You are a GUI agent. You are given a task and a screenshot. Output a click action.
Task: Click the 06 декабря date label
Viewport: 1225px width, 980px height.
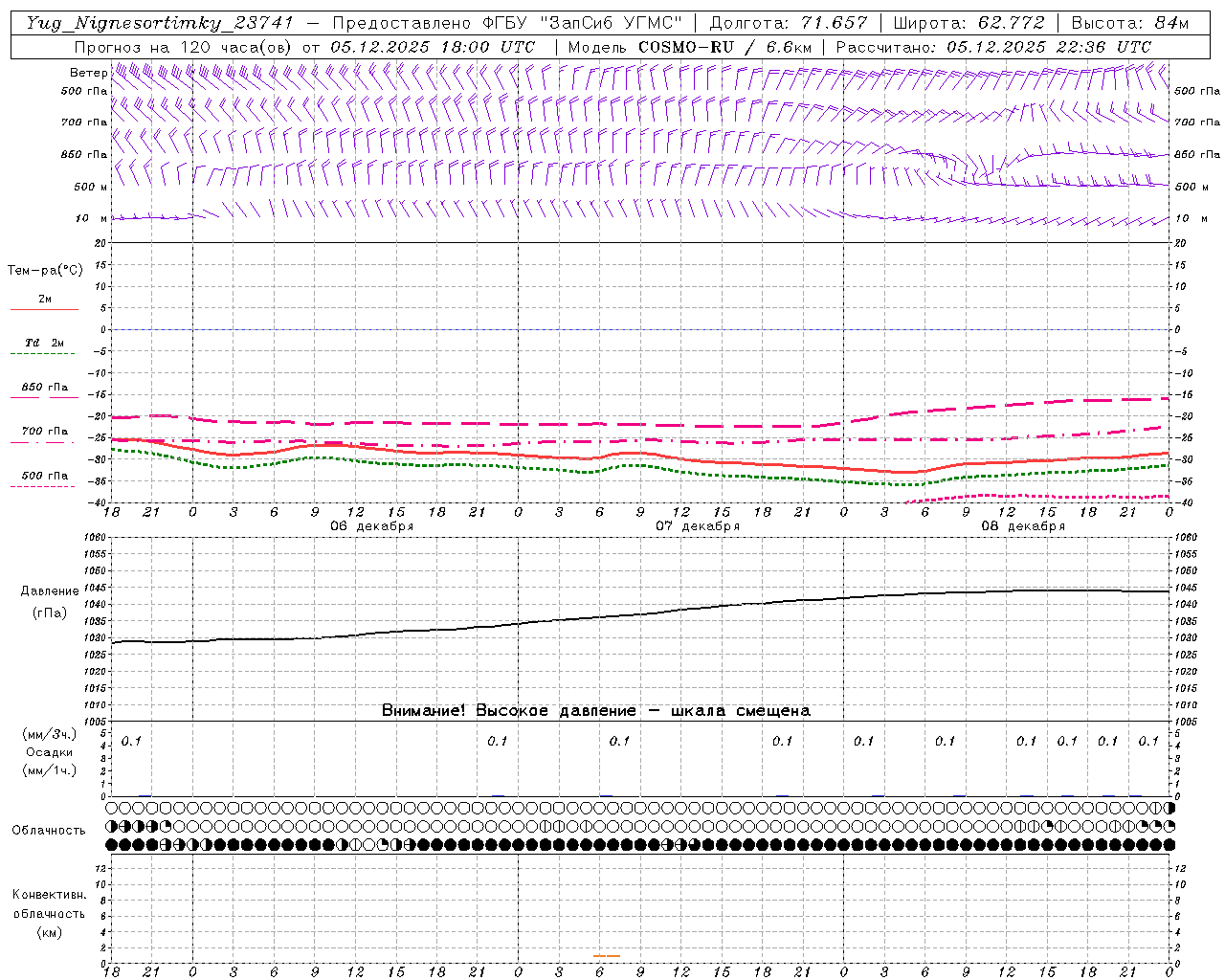[372, 526]
